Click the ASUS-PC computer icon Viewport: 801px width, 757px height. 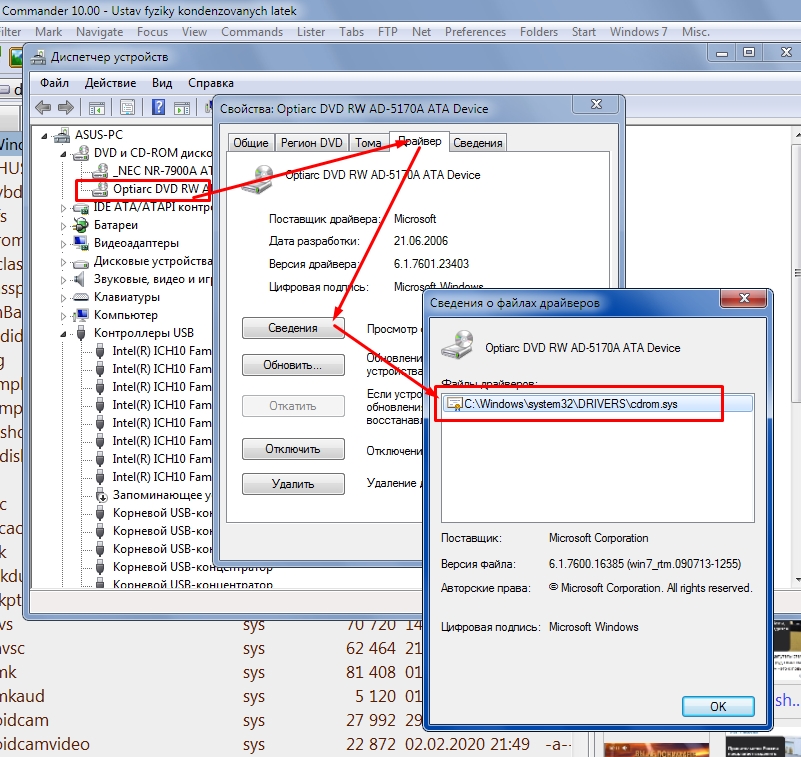click(62, 135)
